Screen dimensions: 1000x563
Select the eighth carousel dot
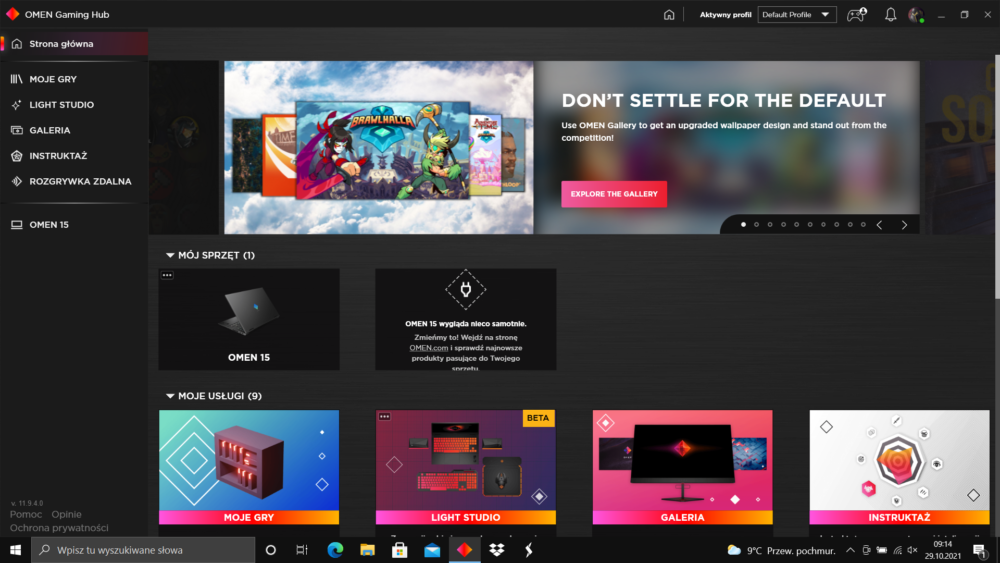click(x=837, y=224)
